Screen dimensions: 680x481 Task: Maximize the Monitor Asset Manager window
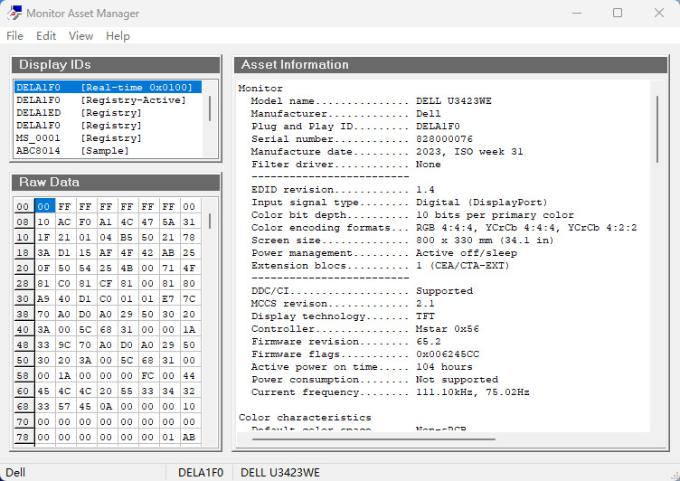(617, 13)
